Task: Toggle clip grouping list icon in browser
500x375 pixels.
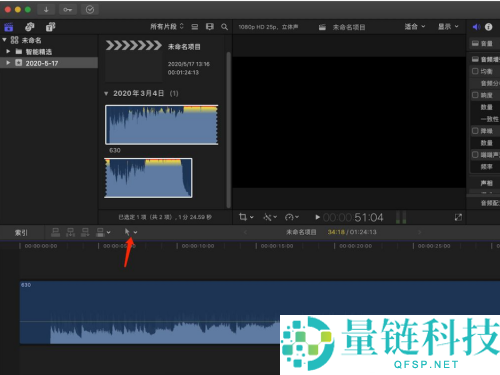Action: [195, 27]
